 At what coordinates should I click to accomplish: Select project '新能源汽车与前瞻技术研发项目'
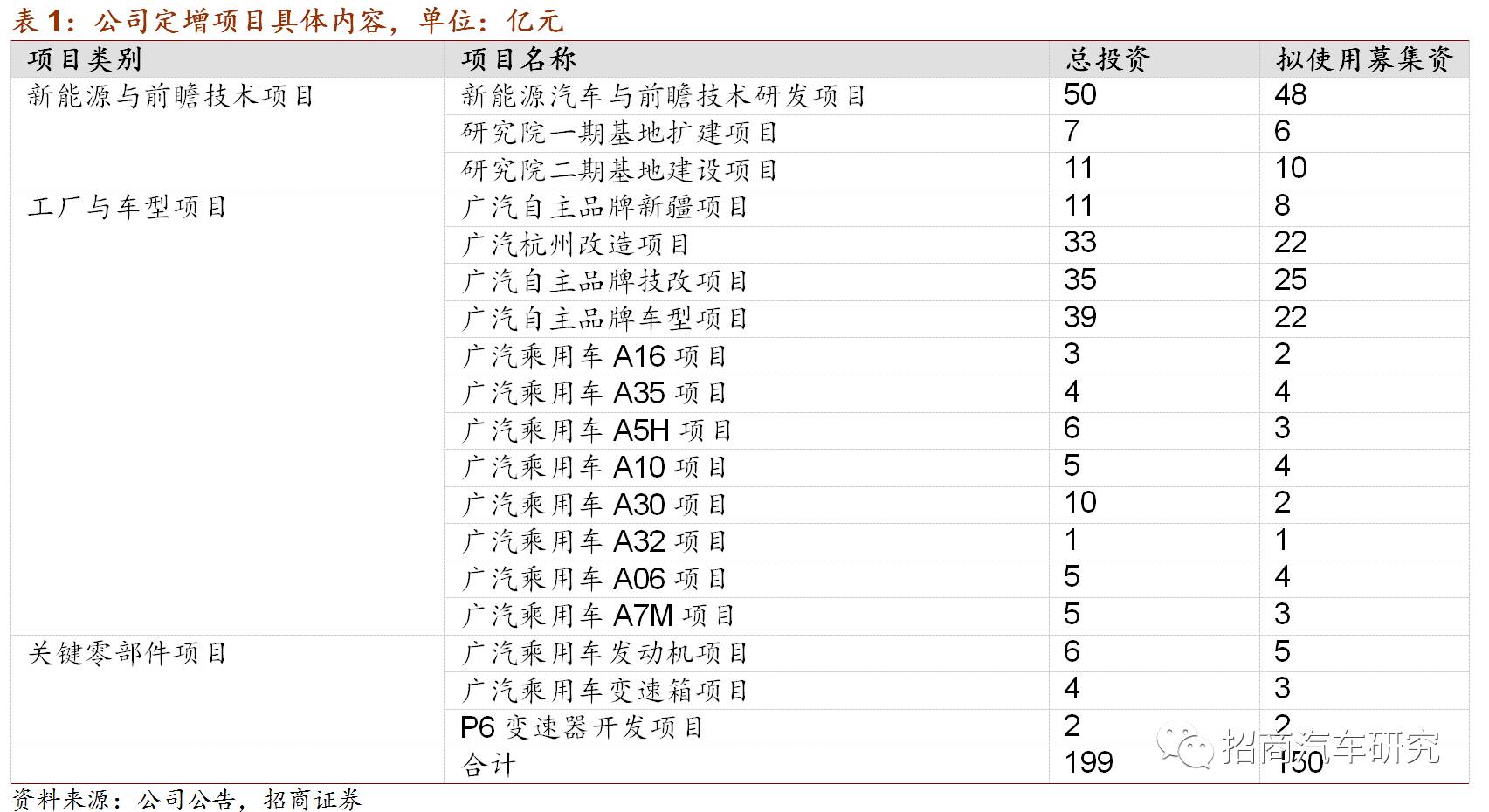pos(663,96)
